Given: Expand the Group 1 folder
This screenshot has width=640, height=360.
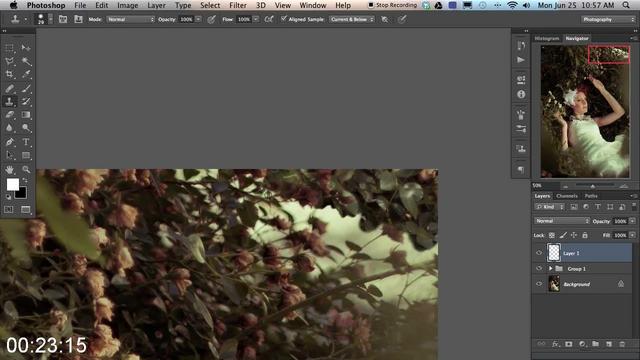Looking at the screenshot, I should click(550, 268).
